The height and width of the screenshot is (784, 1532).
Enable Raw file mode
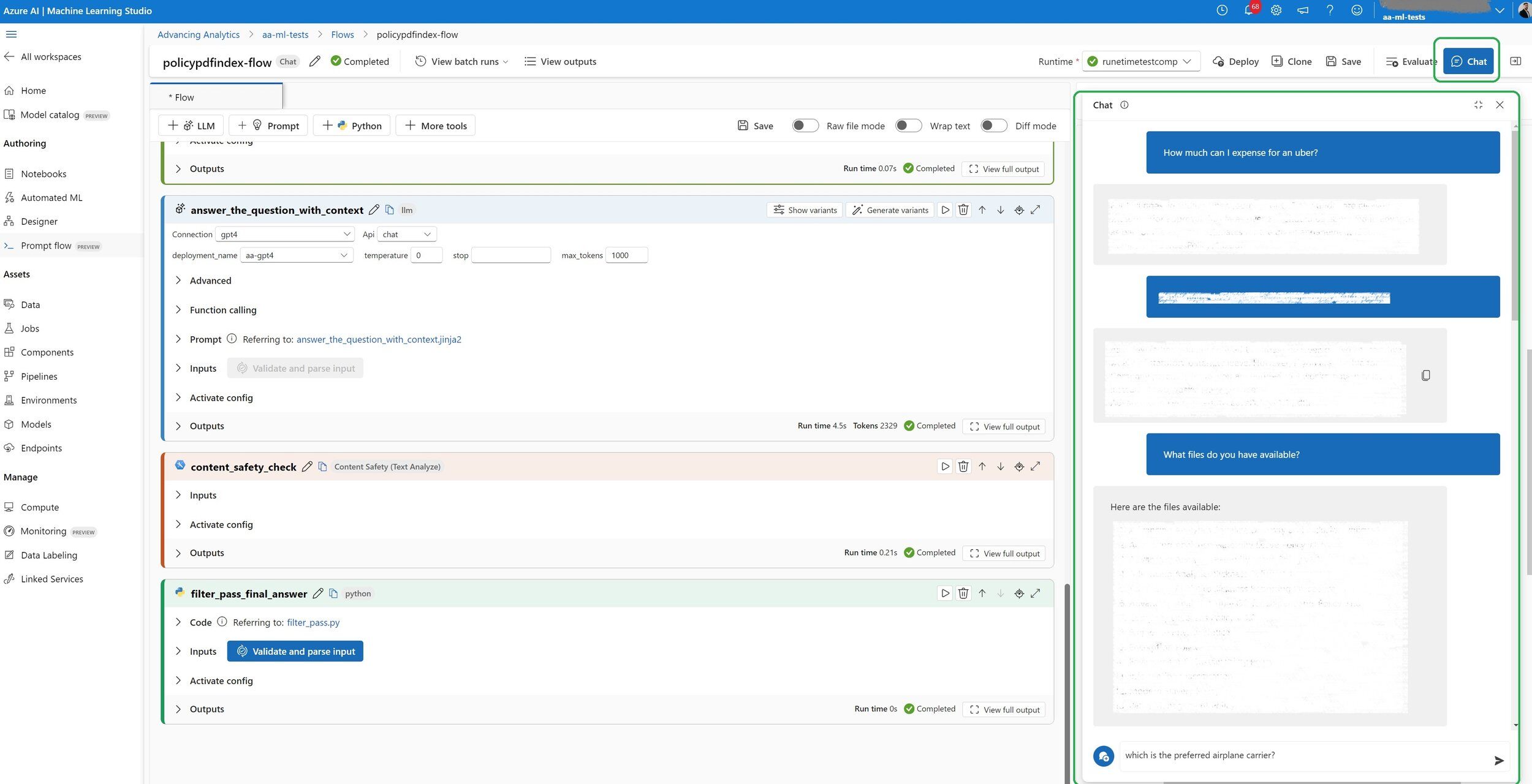click(806, 126)
